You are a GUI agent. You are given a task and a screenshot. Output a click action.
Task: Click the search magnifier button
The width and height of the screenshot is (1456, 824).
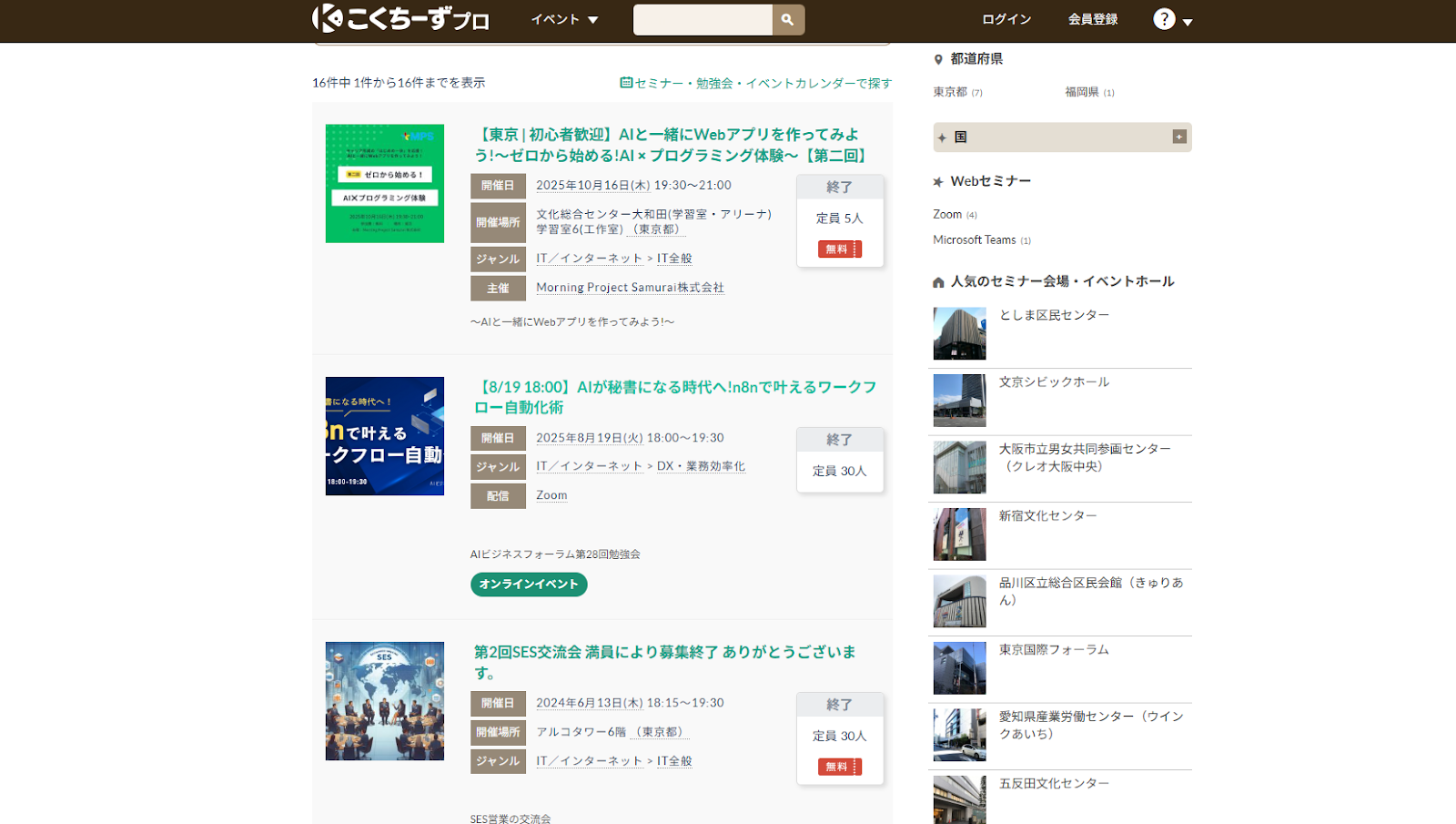pos(788,19)
